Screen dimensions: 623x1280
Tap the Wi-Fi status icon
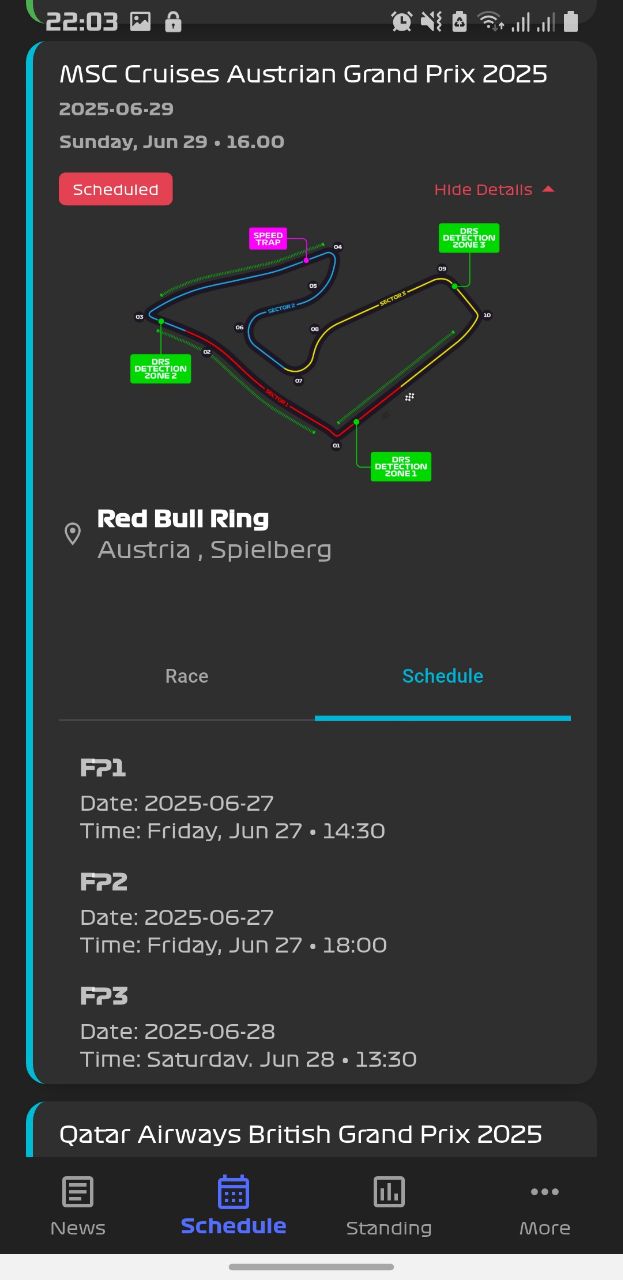(x=489, y=21)
